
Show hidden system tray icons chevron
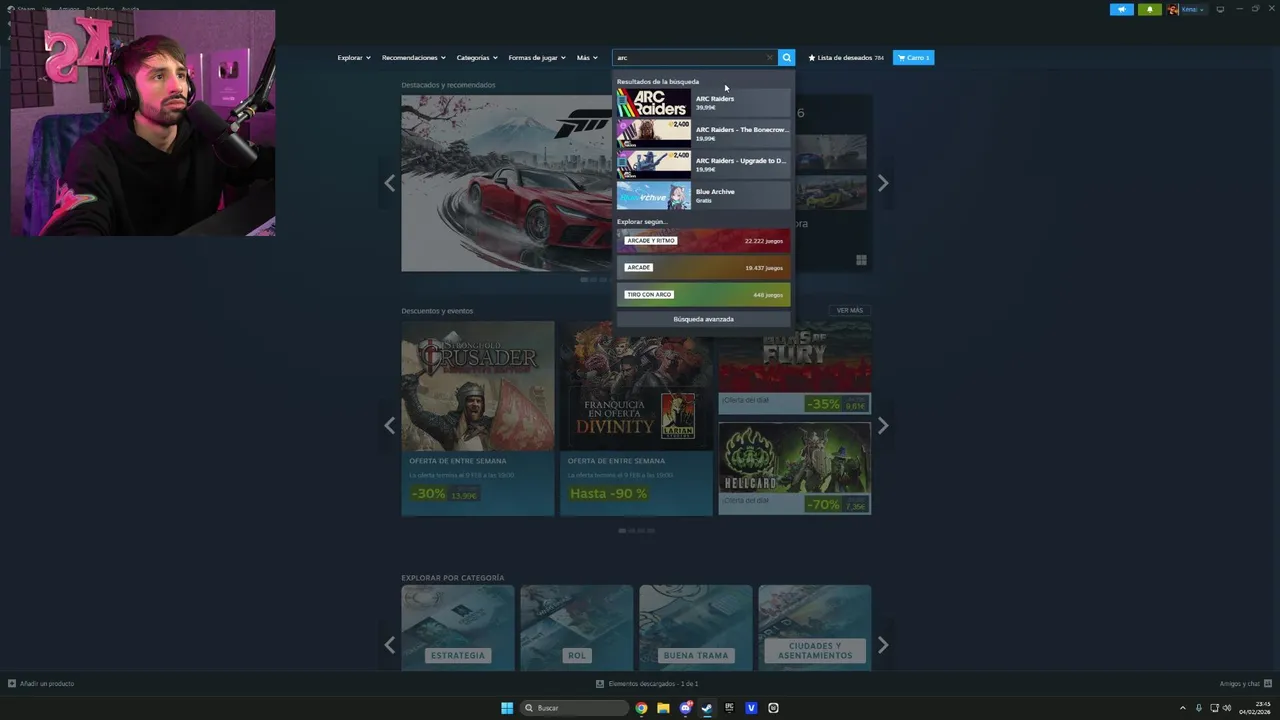1183,708
